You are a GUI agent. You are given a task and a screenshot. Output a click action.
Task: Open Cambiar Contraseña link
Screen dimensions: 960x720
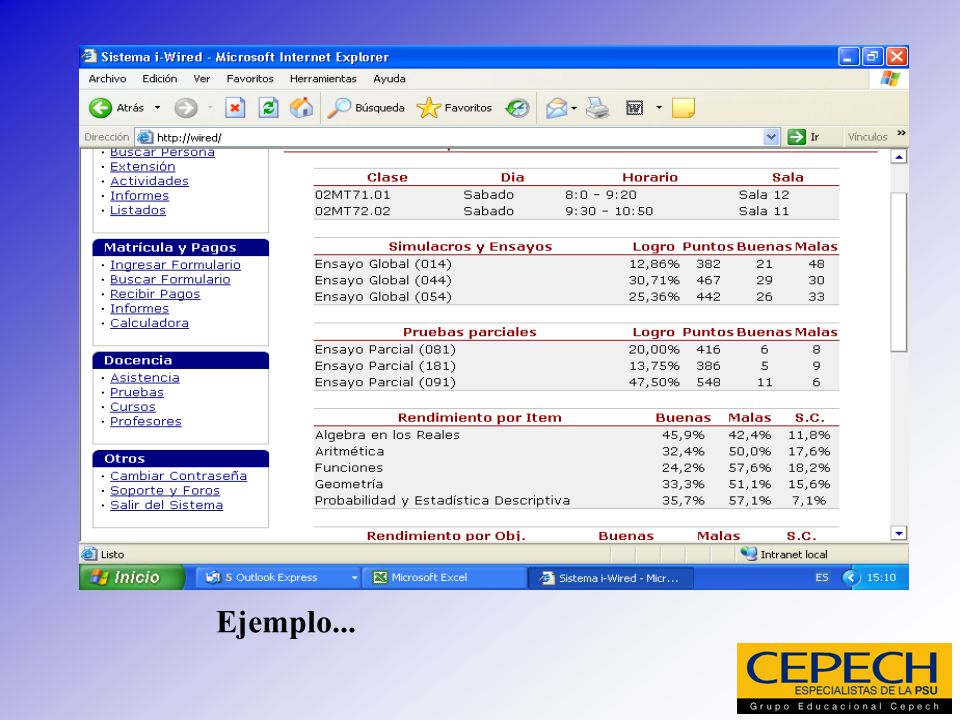pyautogui.click(x=178, y=476)
